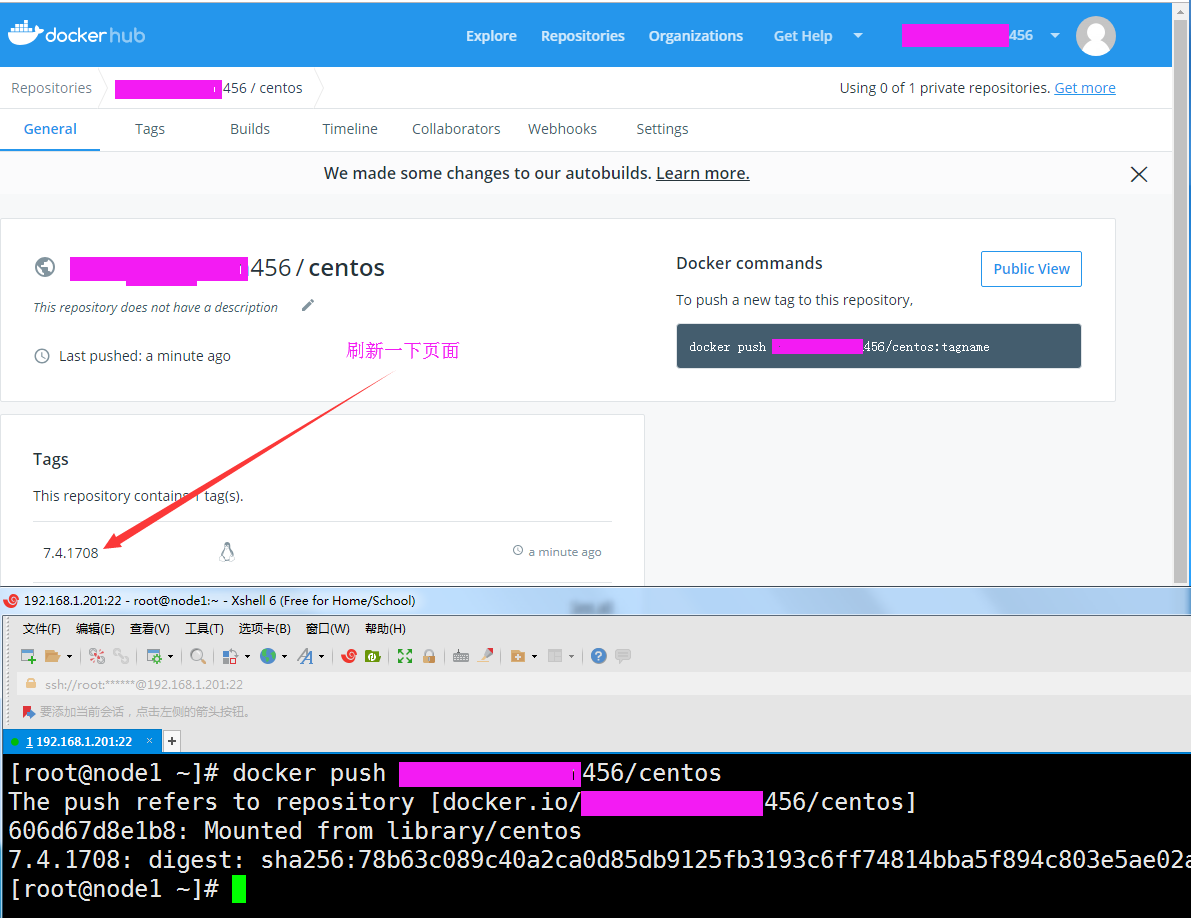Expand the Font dropdown arrow in Xshell
Image resolution: width=1191 pixels, height=918 pixels.
click(321, 657)
